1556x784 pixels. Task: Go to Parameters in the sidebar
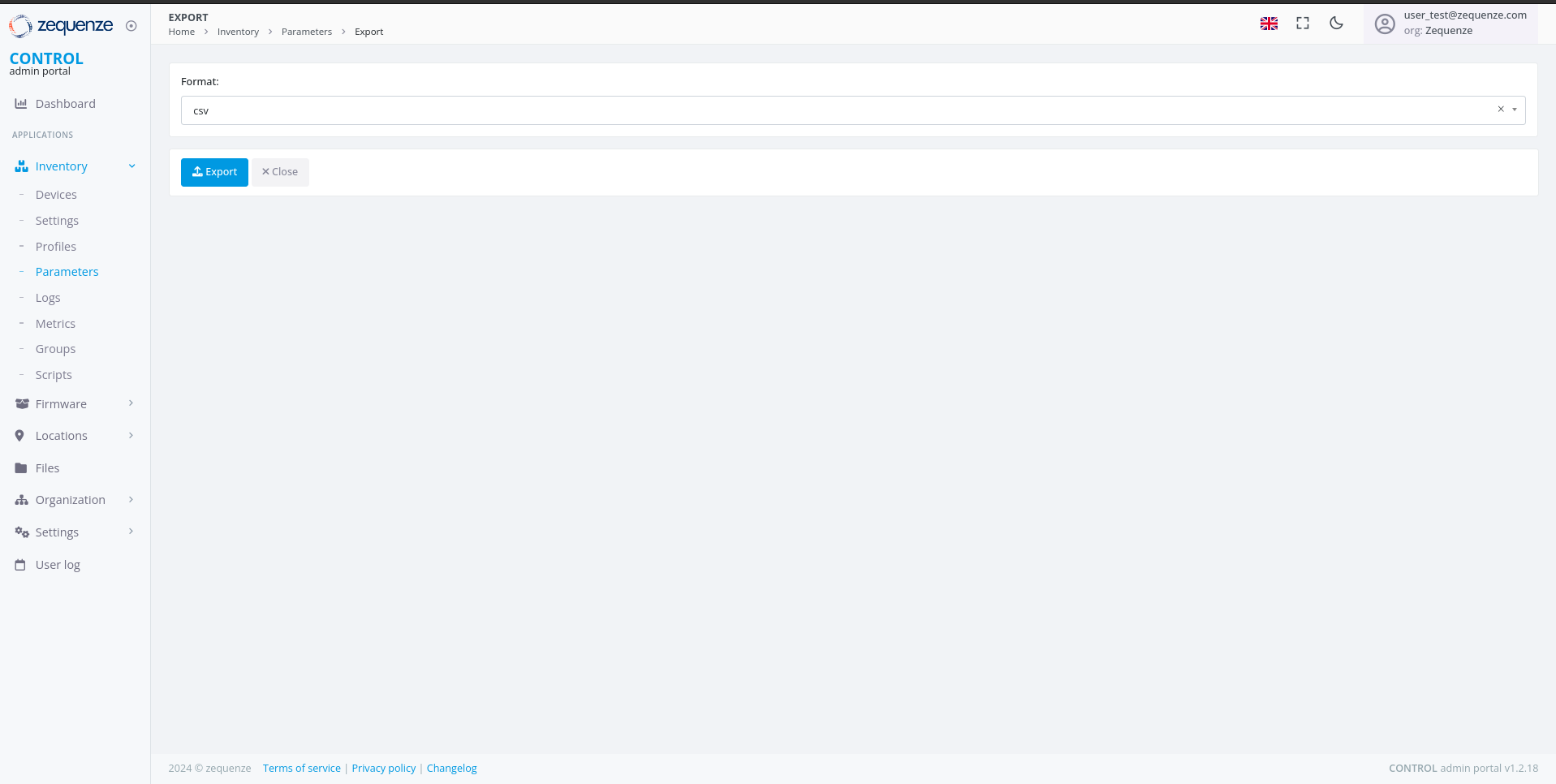(x=67, y=271)
